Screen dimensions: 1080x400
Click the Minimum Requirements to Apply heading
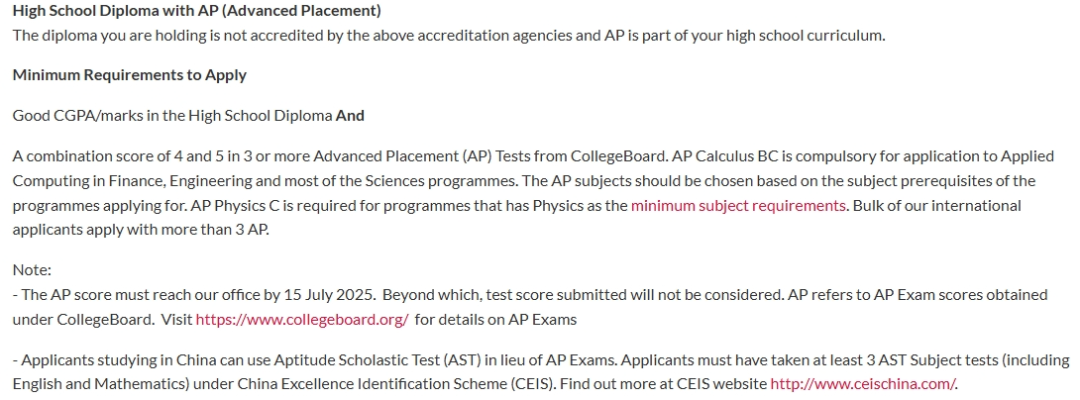tap(129, 75)
